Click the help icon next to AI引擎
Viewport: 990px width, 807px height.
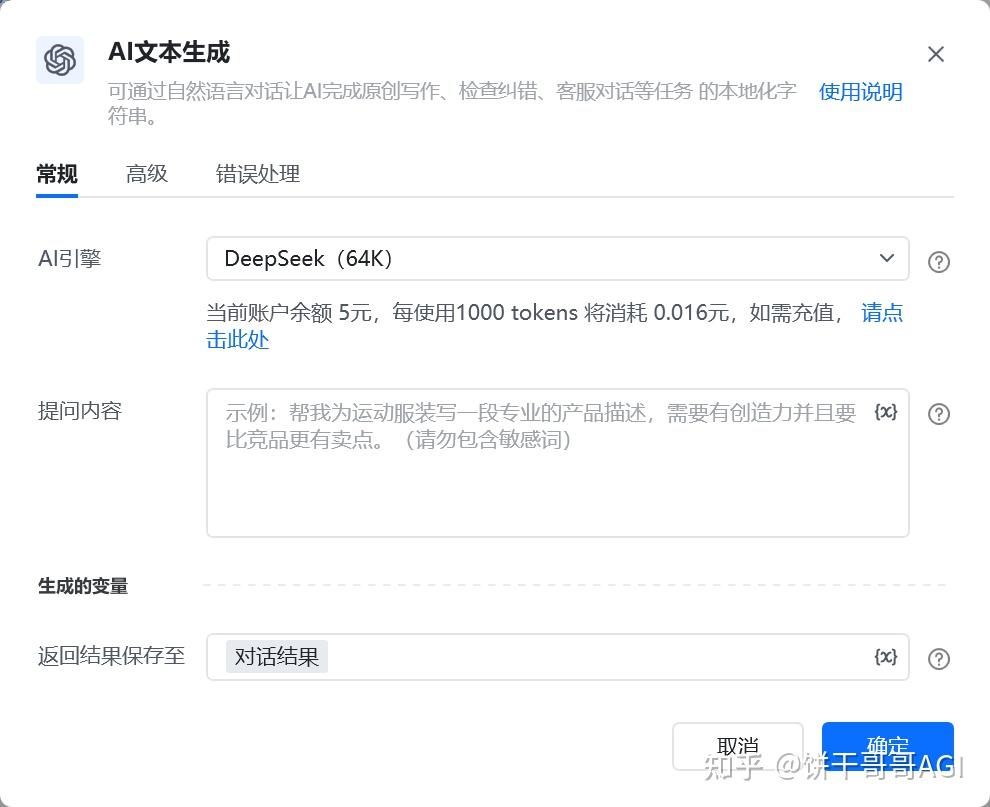[x=939, y=261]
